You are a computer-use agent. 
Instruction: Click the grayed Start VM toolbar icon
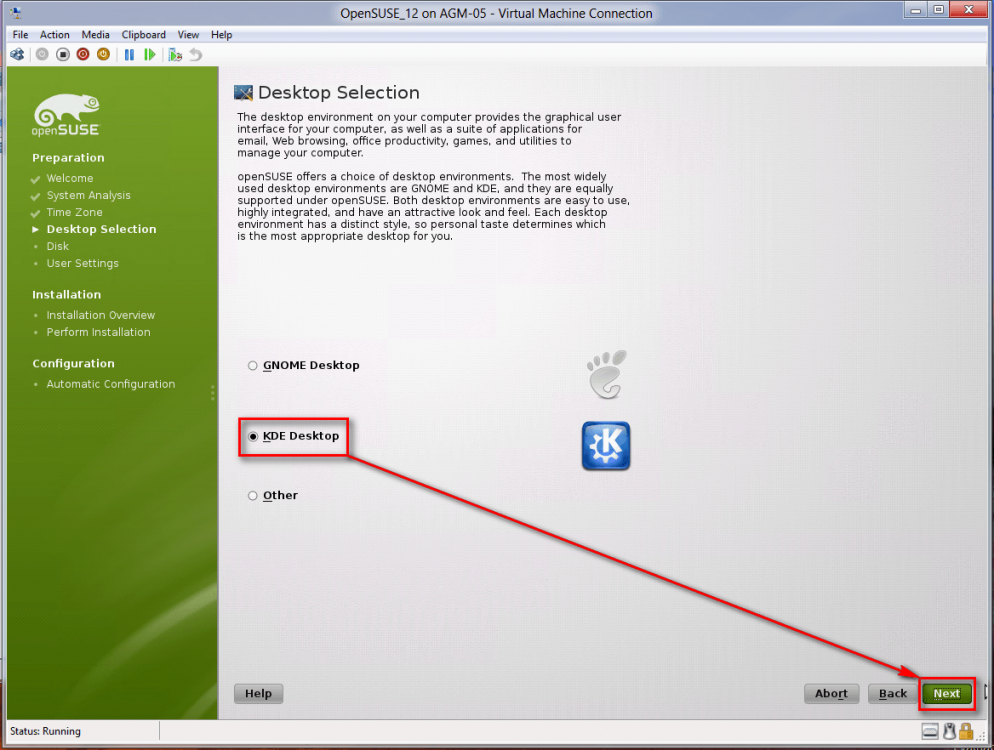42,55
